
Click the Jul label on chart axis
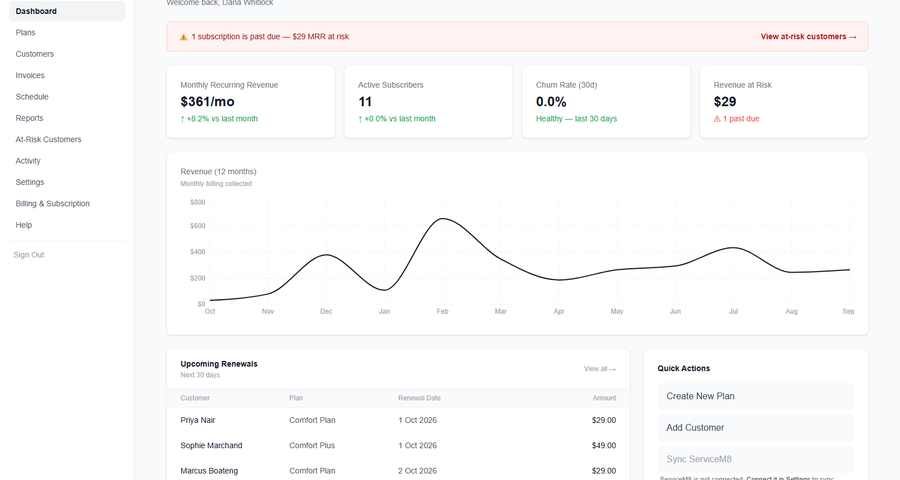(733, 311)
